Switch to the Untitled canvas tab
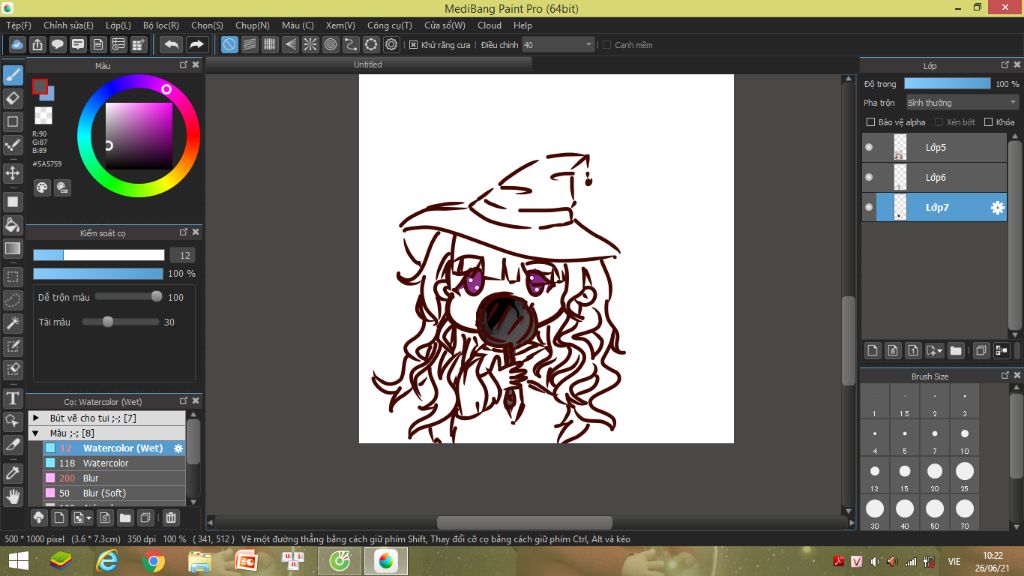 click(x=368, y=65)
